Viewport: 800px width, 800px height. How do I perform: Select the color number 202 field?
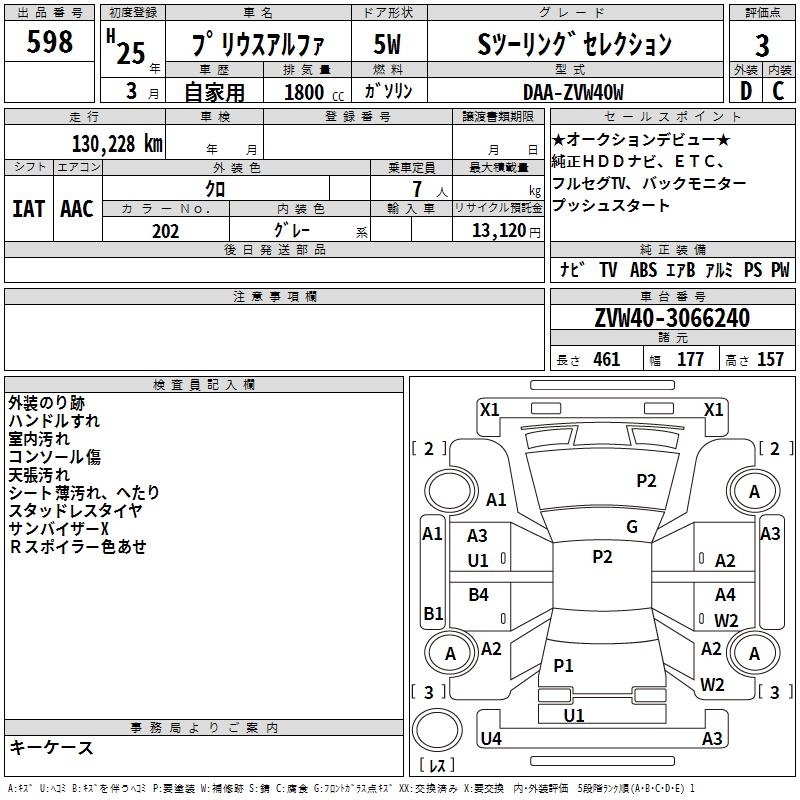coord(165,230)
